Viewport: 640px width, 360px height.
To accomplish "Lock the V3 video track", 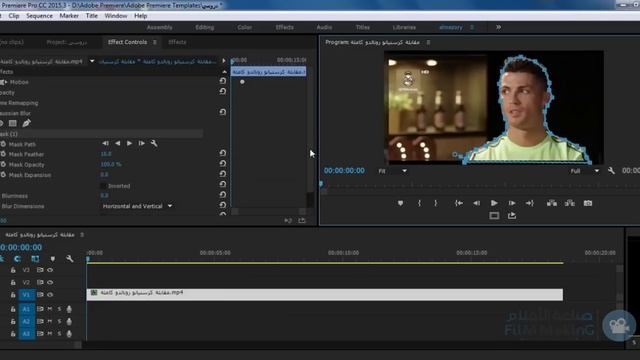I will (x=13, y=270).
